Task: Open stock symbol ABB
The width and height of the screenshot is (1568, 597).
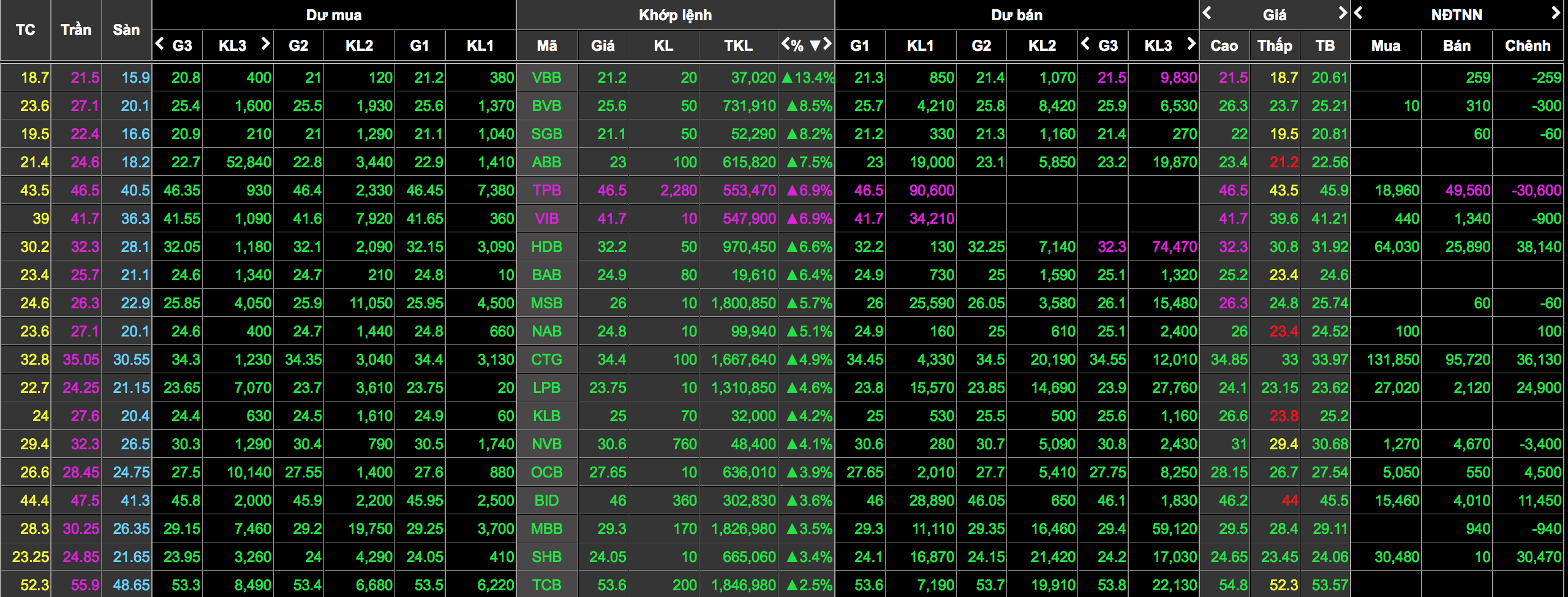Action: 546,162
